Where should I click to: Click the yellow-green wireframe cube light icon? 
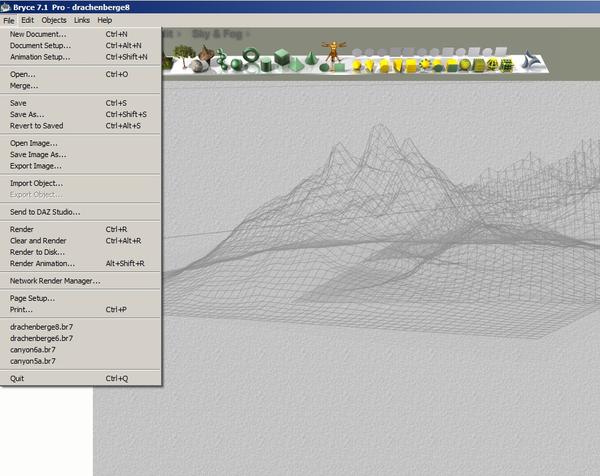pos(507,65)
